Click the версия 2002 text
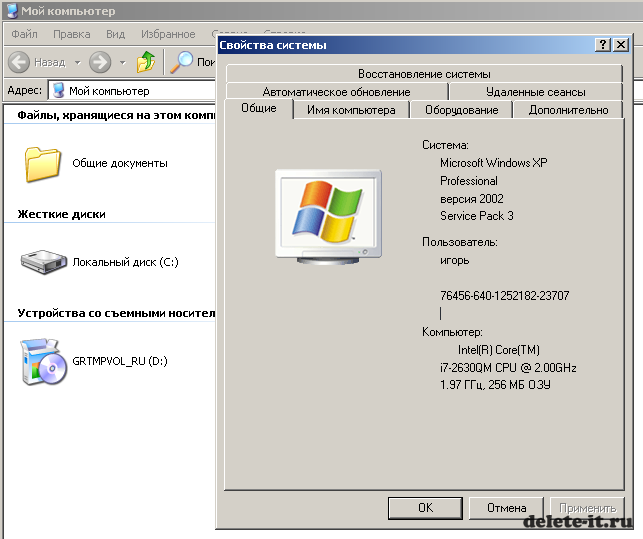643x539 pixels. click(x=472, y=199)
